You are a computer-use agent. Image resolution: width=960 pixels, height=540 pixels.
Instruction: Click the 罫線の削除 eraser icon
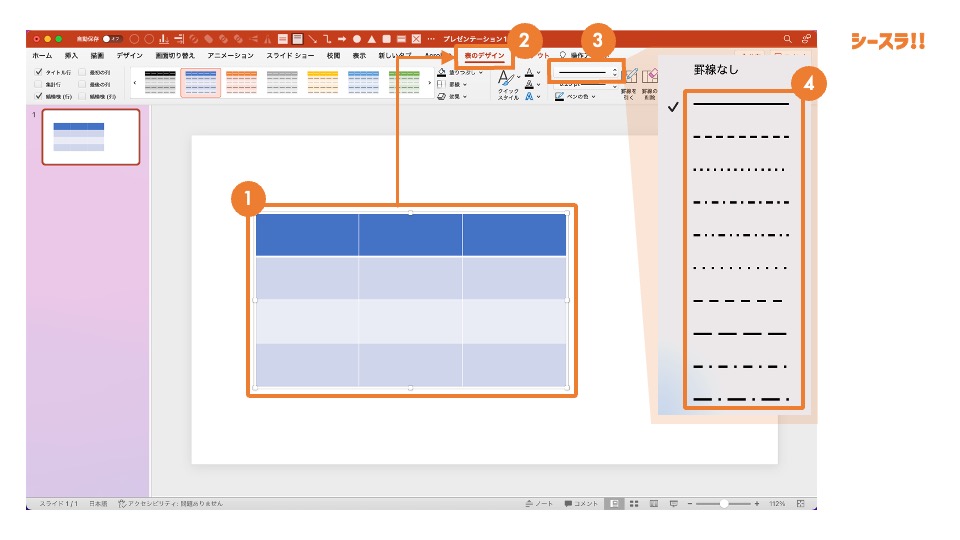[650, 76]
